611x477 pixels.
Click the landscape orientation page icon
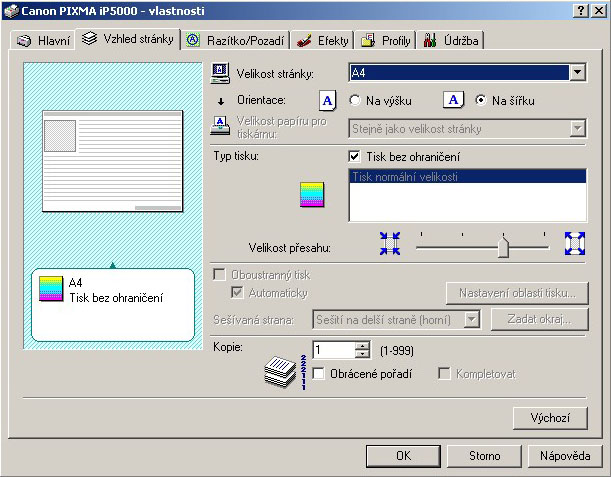(x=454, y=100)
